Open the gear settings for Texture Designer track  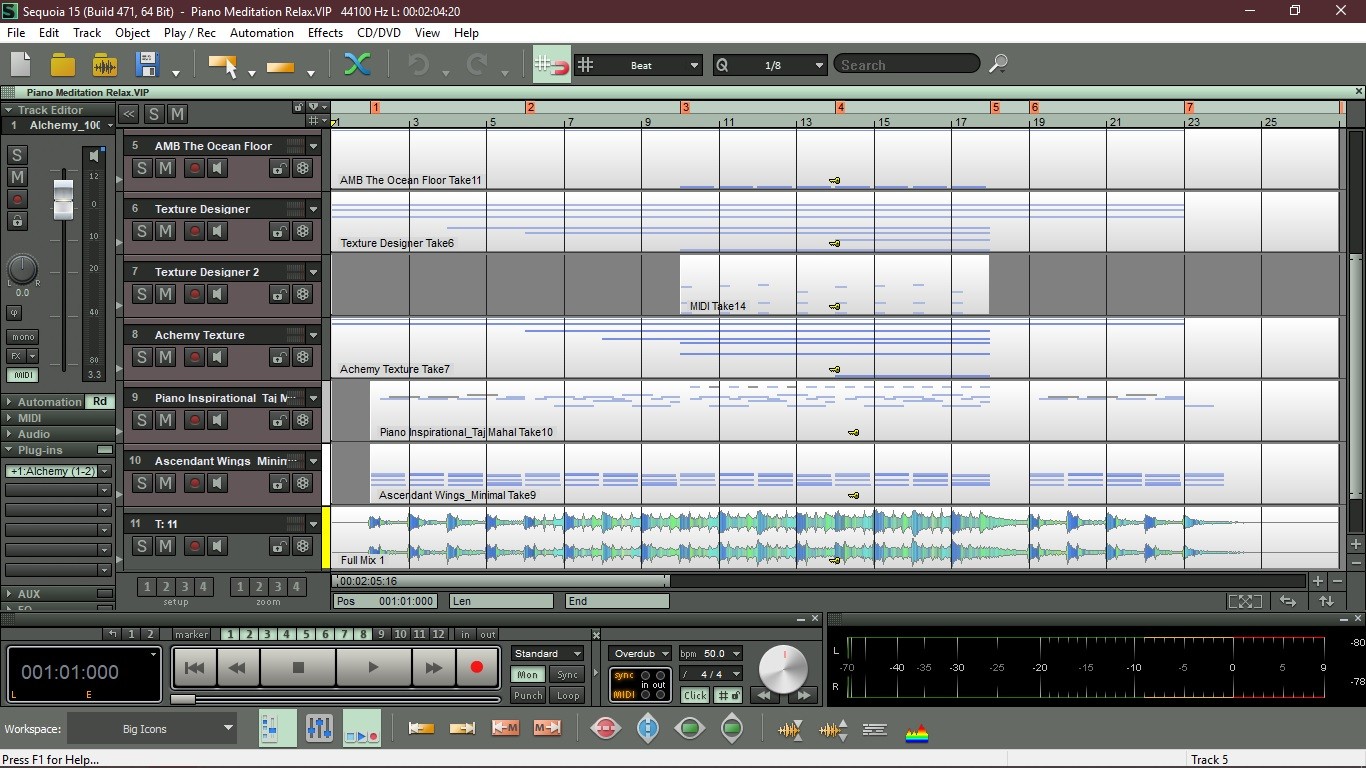[303, 231]
